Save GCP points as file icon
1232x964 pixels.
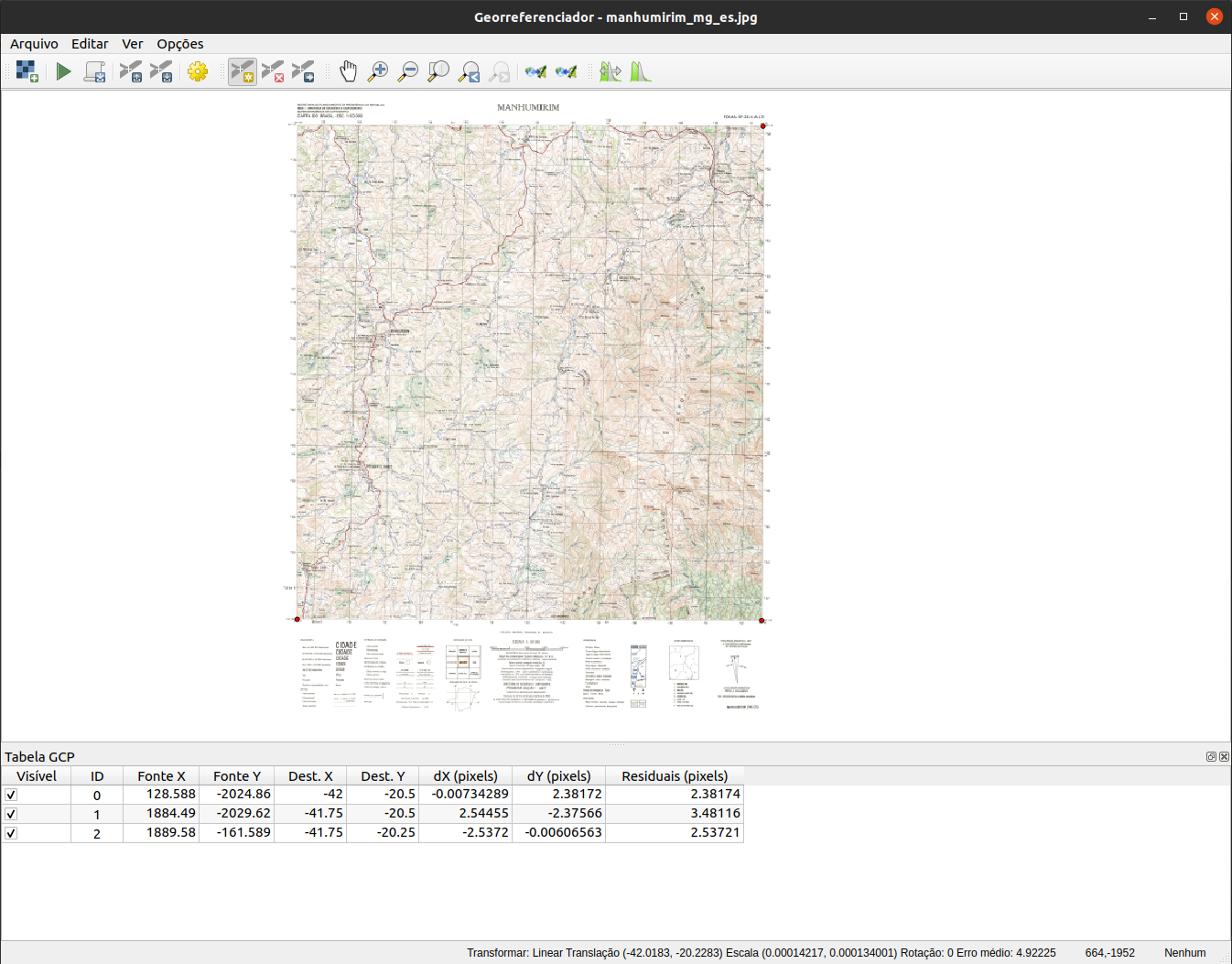[161, 71]
